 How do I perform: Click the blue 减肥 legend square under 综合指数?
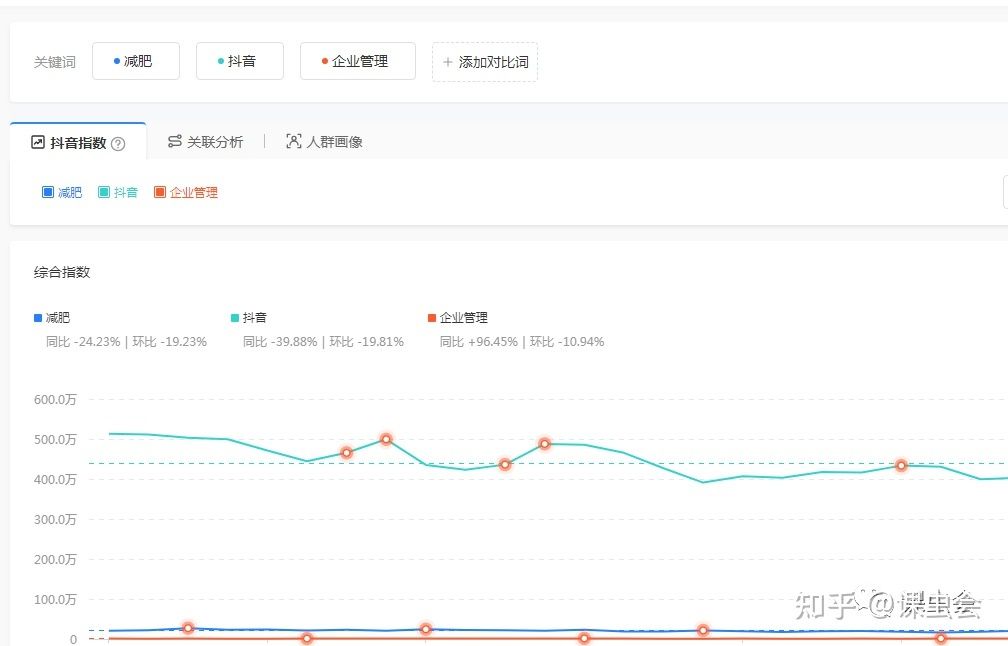click(x=38, y=318)
